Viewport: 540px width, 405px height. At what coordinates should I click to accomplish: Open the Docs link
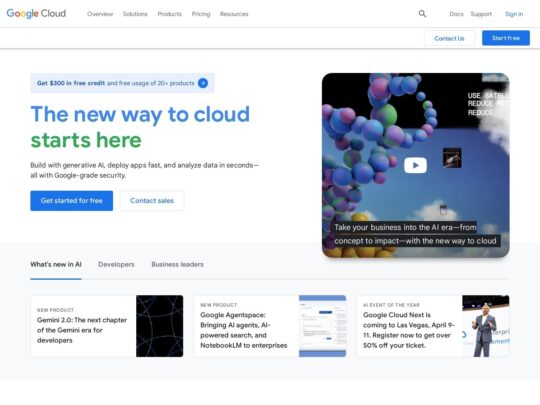[x=456, y=14]
